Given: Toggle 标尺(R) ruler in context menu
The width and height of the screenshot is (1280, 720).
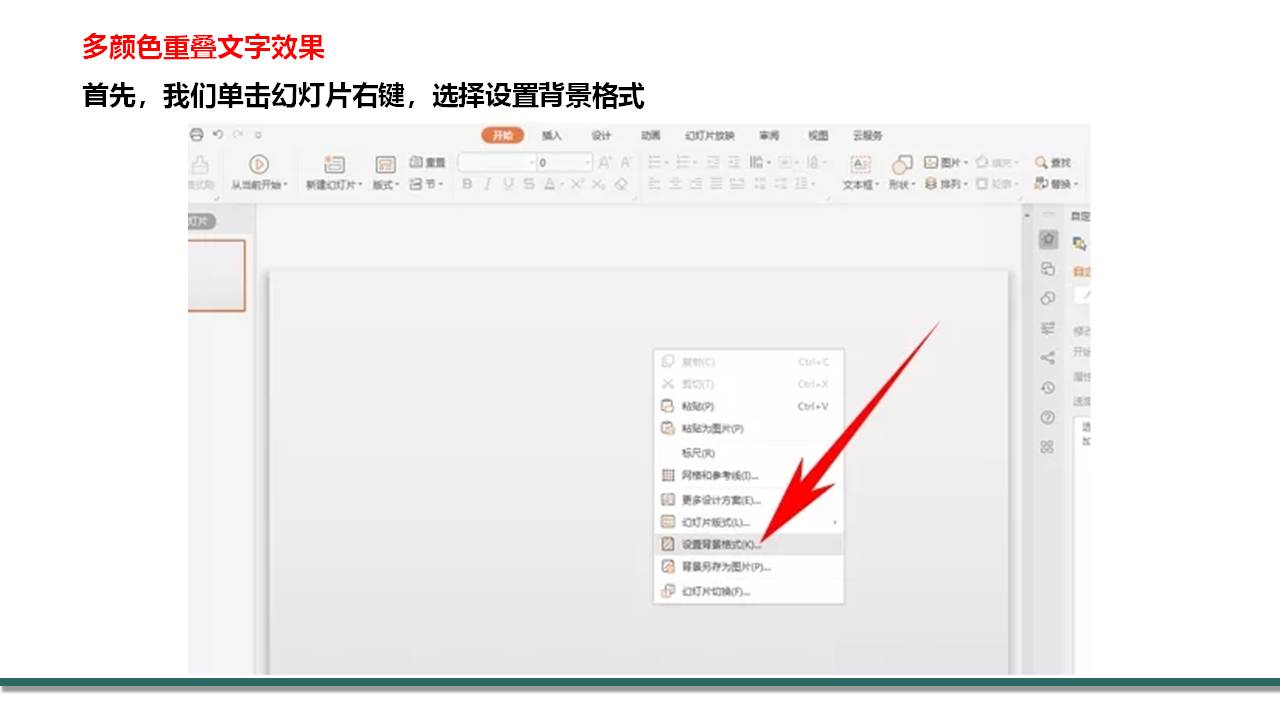Looking at the screenshot, I should point(698,453).
